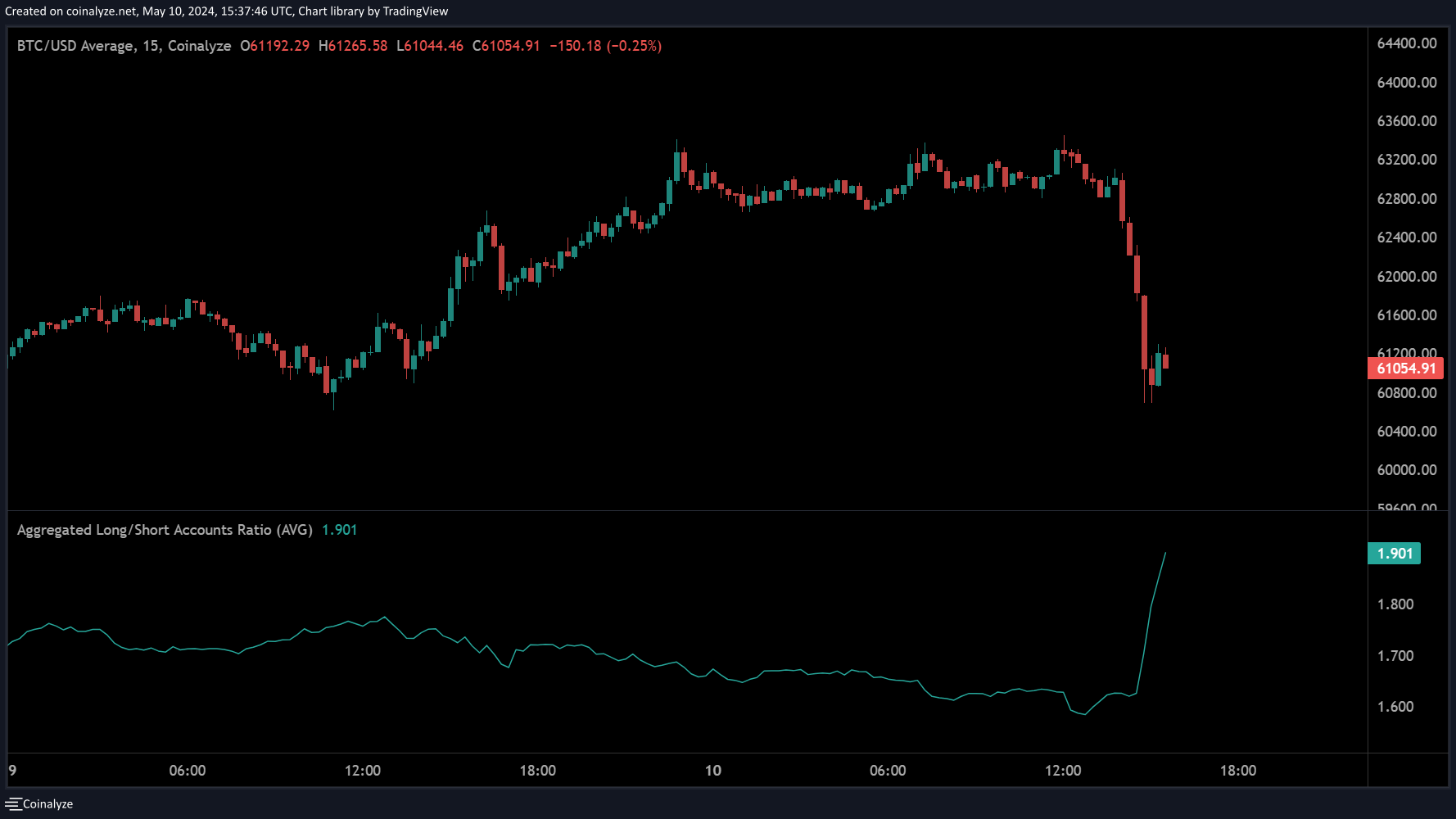
Task: Click the red 61054.91 current price tag
Action: coord(1405,369)
